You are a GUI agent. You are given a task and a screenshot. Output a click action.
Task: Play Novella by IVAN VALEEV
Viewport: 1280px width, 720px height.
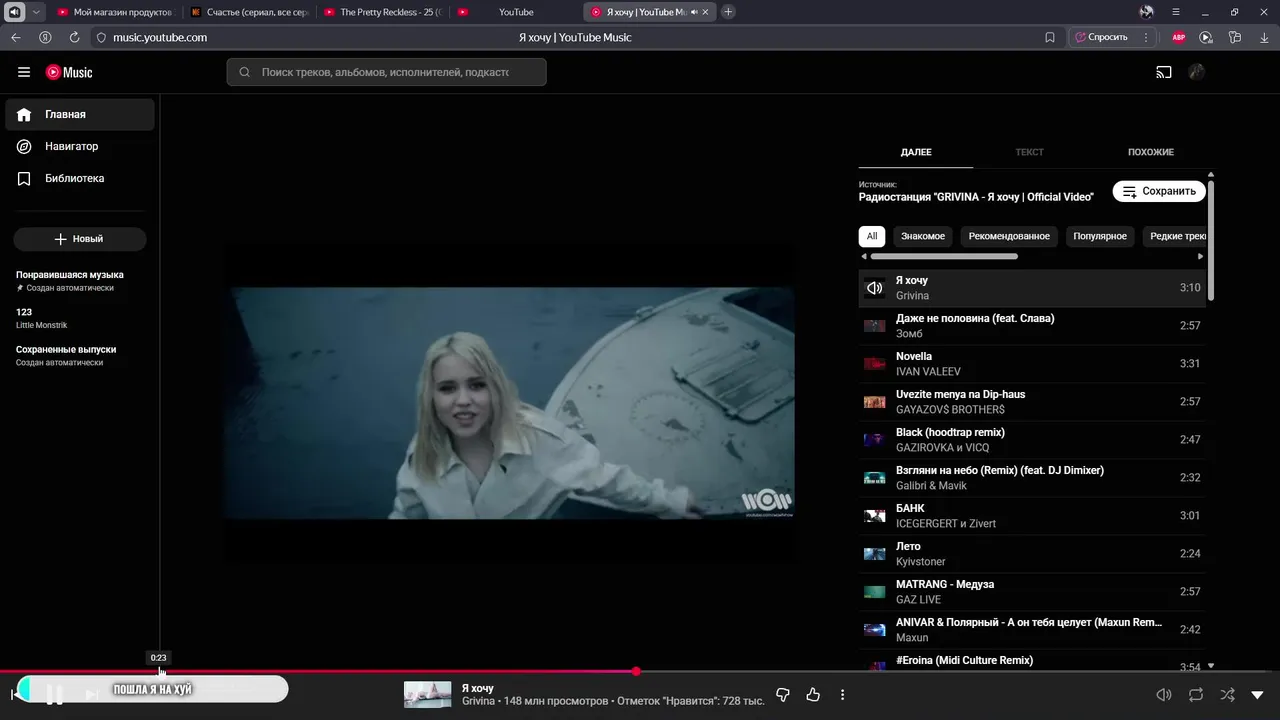[1032, 364]
